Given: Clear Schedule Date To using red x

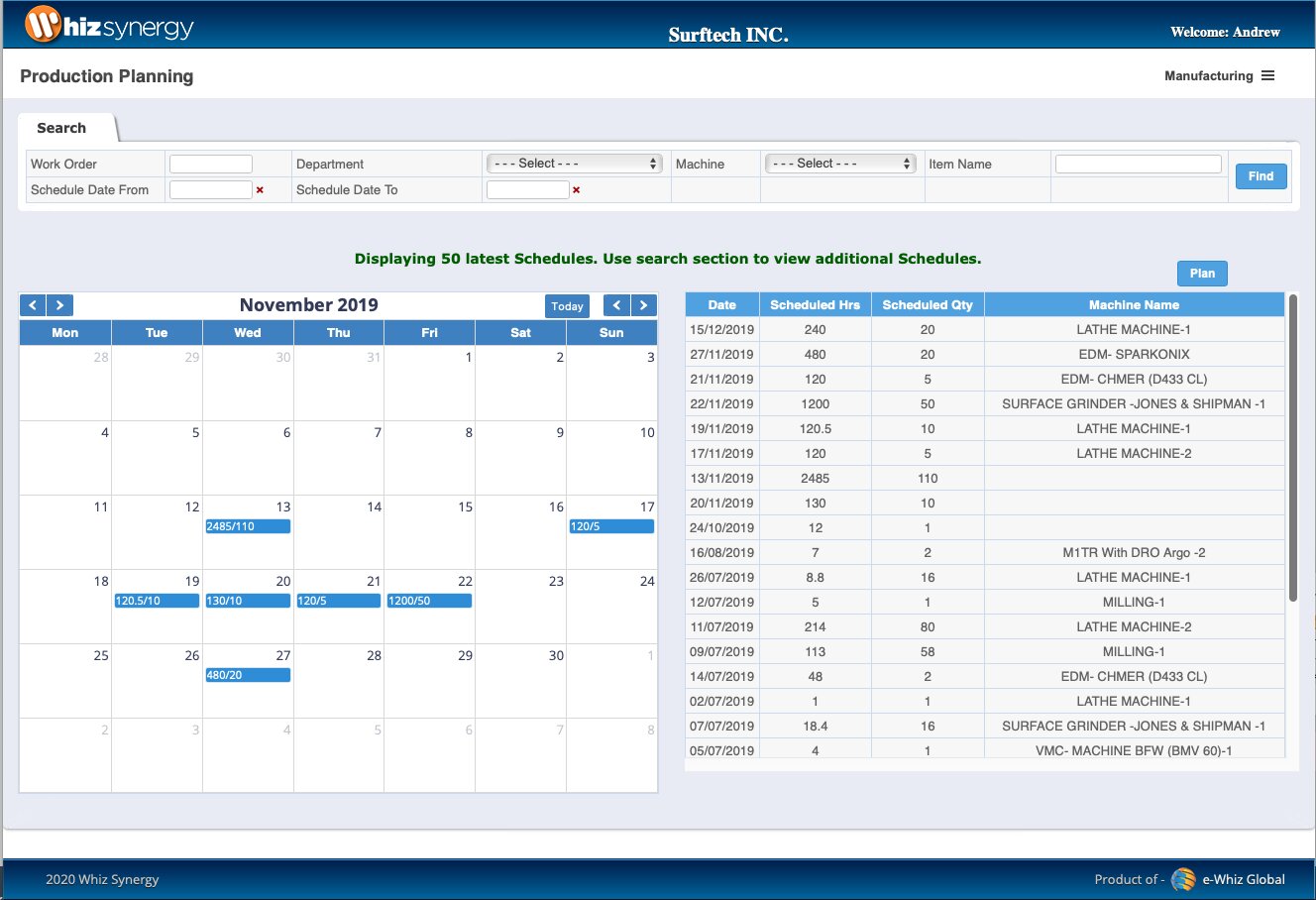Looking at the screenshot, I should pyautogui.click(x=576, y=190).
